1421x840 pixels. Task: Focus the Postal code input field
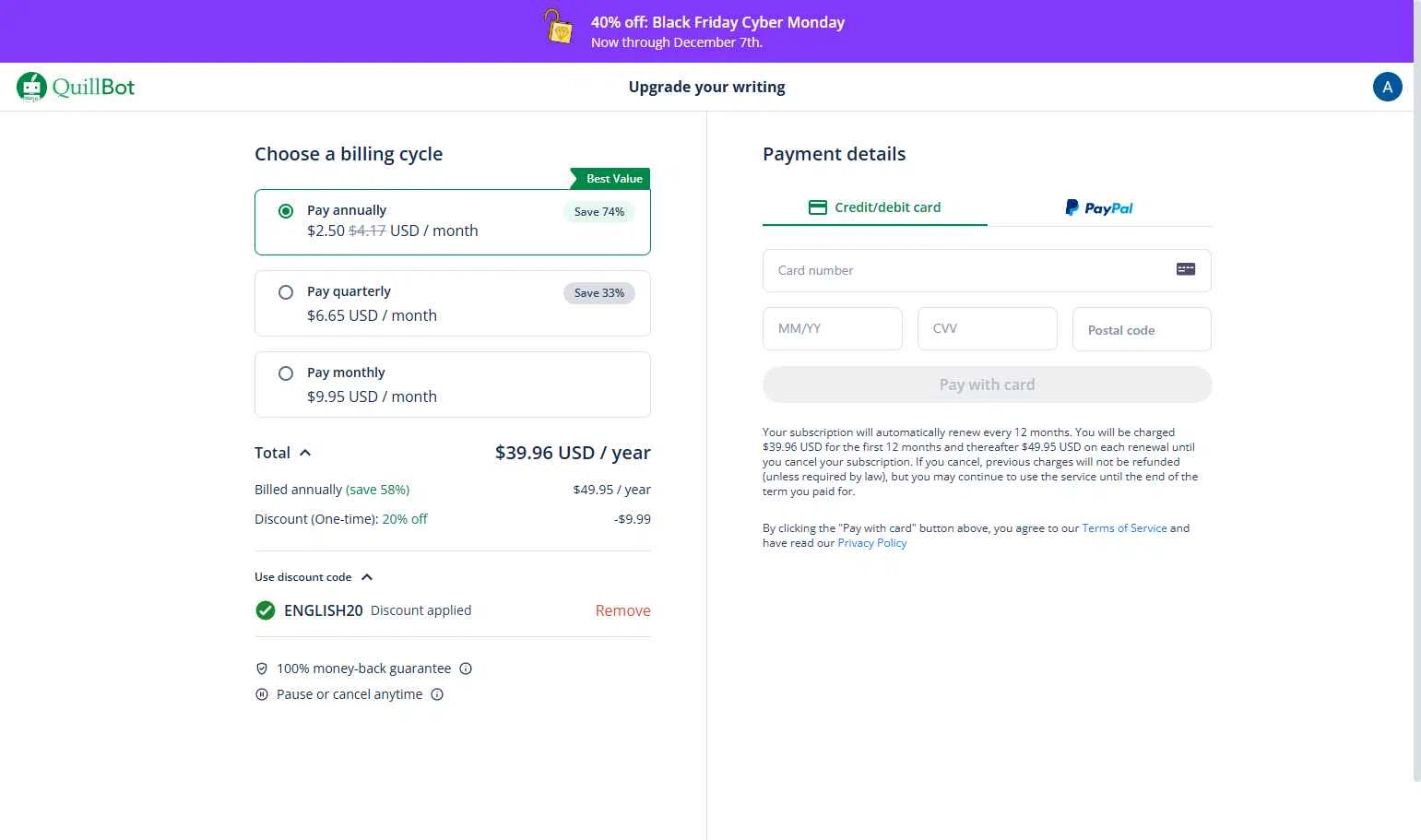tap(1141, 329)
